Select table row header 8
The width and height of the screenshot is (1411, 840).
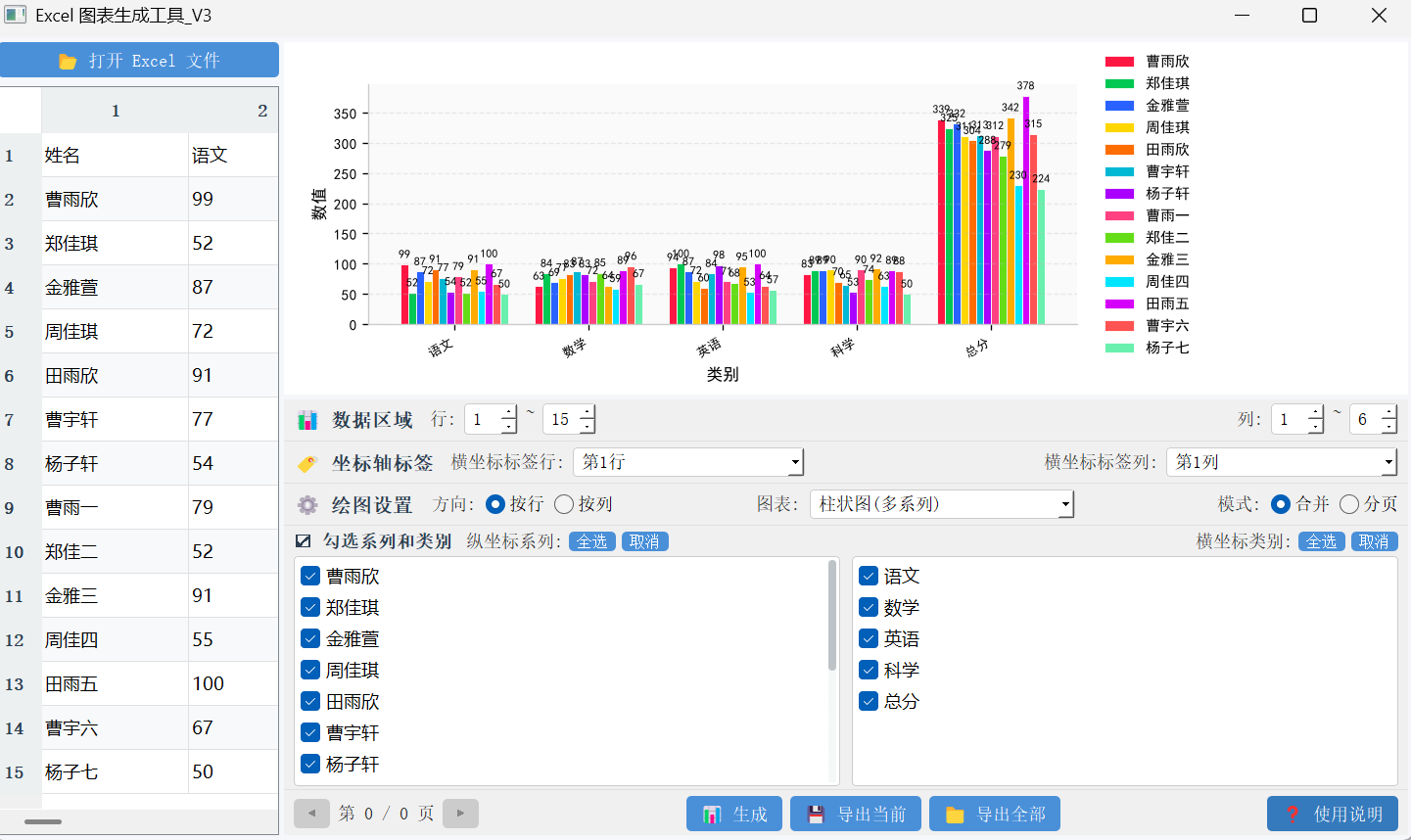coord(21,463)
